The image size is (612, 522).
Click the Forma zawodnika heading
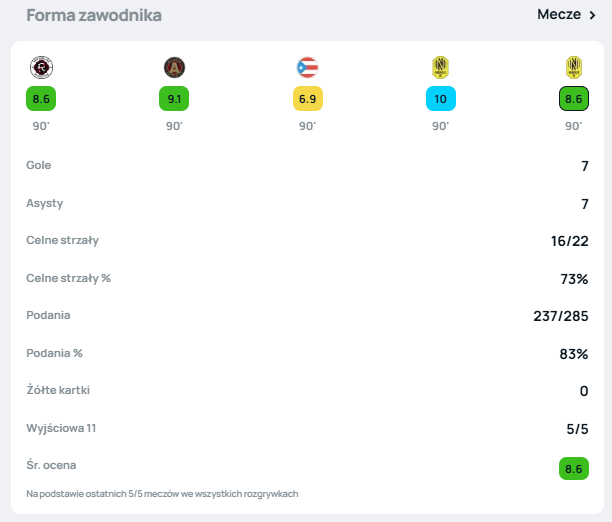click(x=94, y=15)
